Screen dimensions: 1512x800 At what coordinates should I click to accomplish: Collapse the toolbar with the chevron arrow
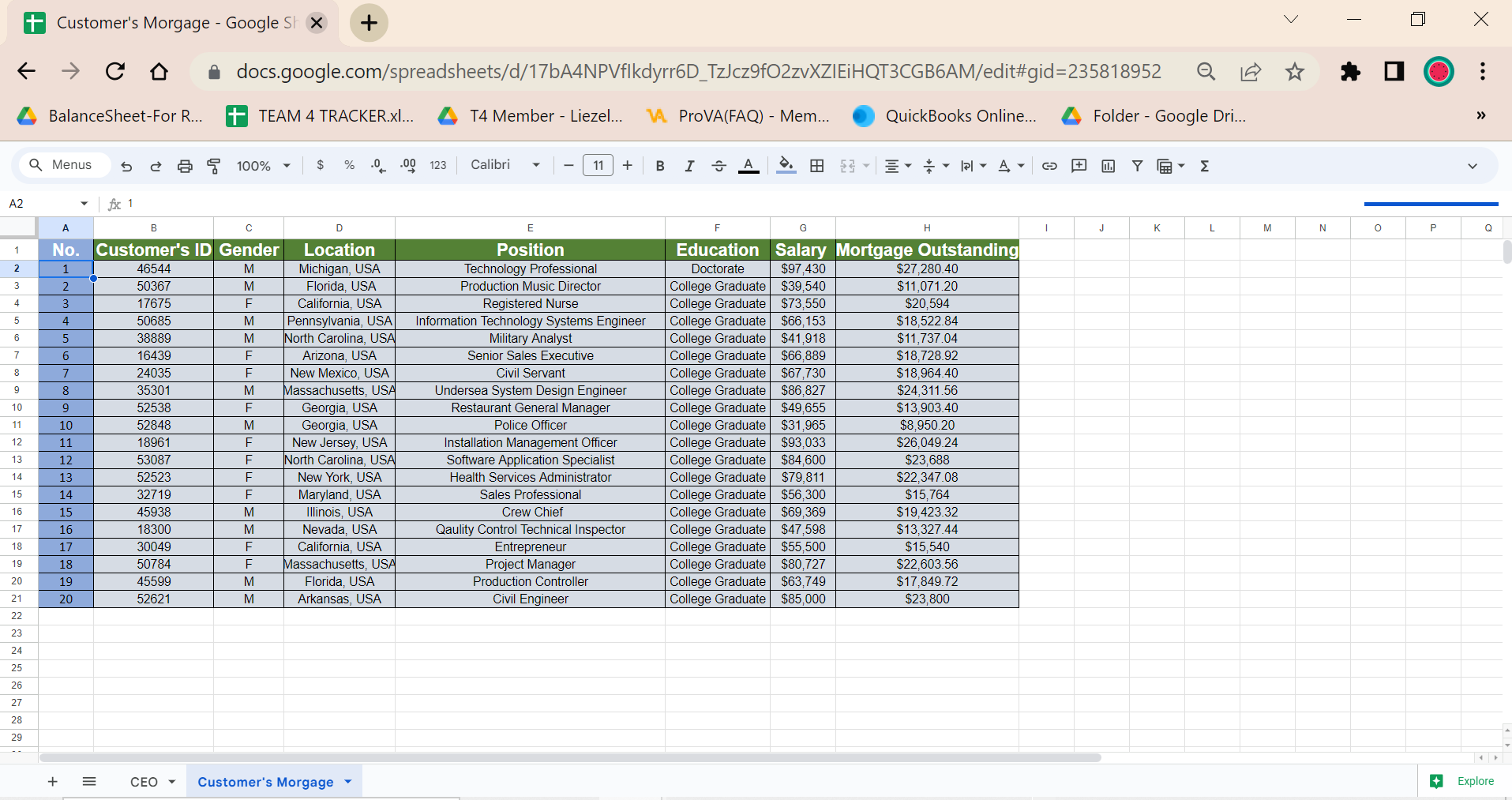(x=1473, y=166)
